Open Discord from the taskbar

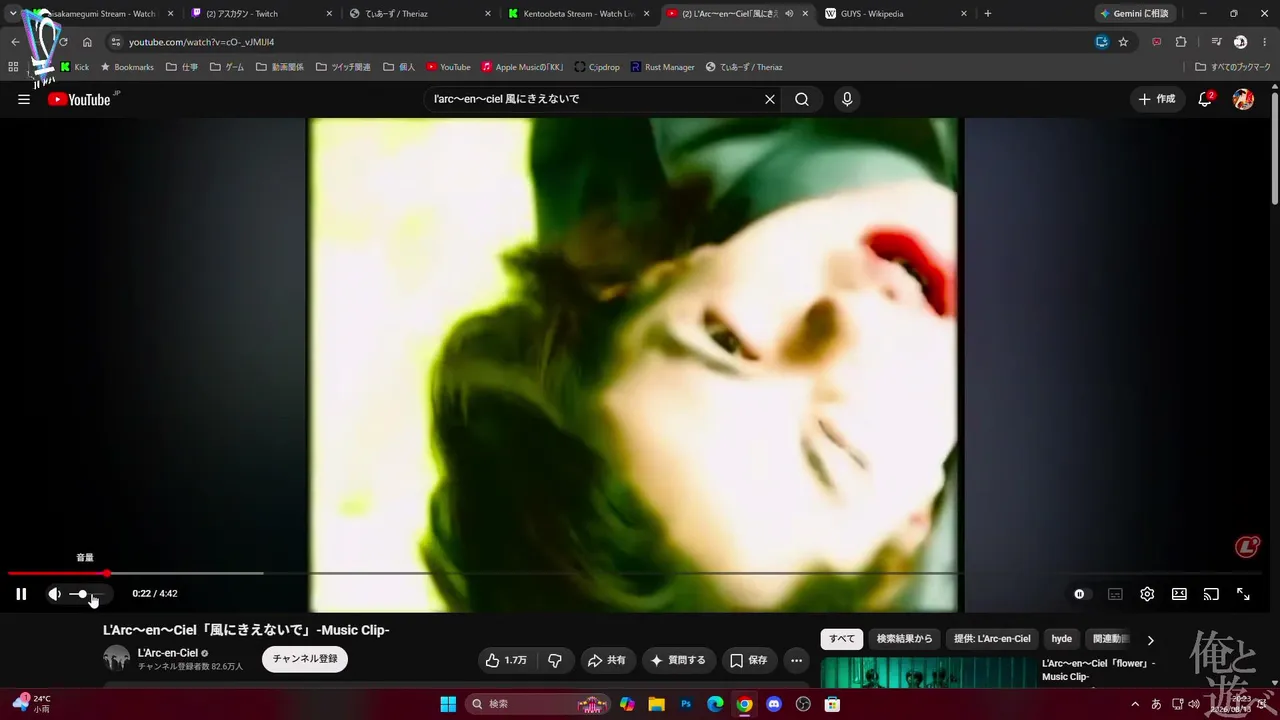[x=773, y=704]
